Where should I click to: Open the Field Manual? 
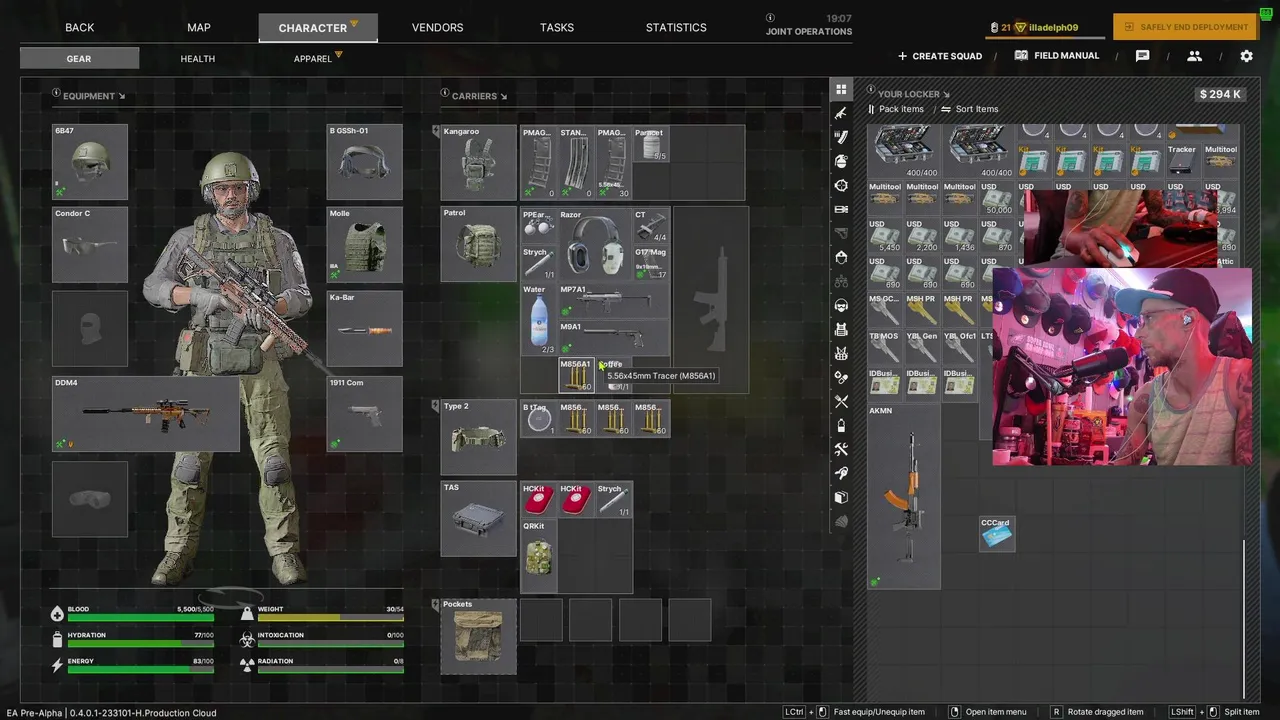pyautogui.click(x=1057, y=56)
